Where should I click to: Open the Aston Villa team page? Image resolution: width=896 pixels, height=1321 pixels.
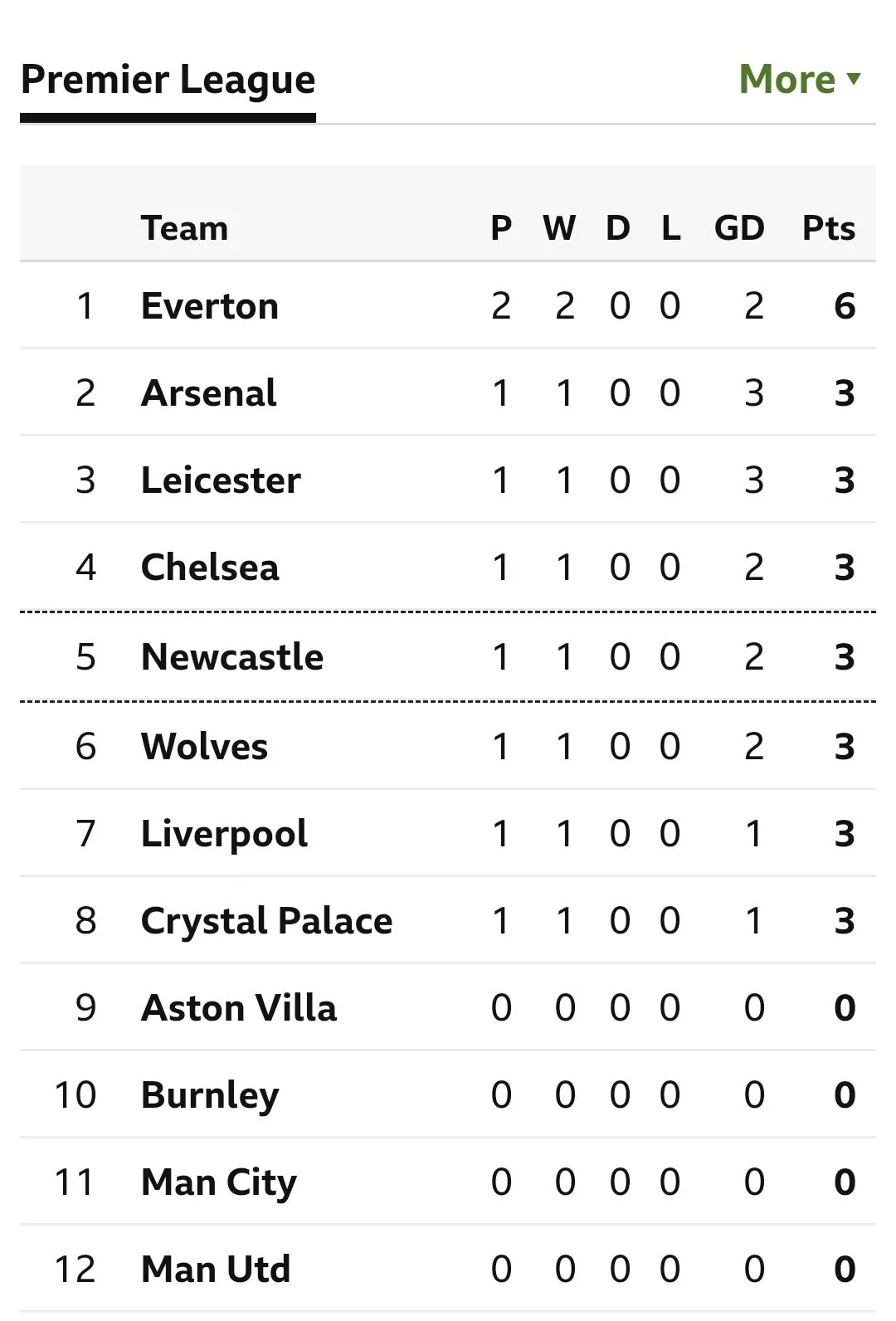pyautogui.click(x=239, y=1008)
